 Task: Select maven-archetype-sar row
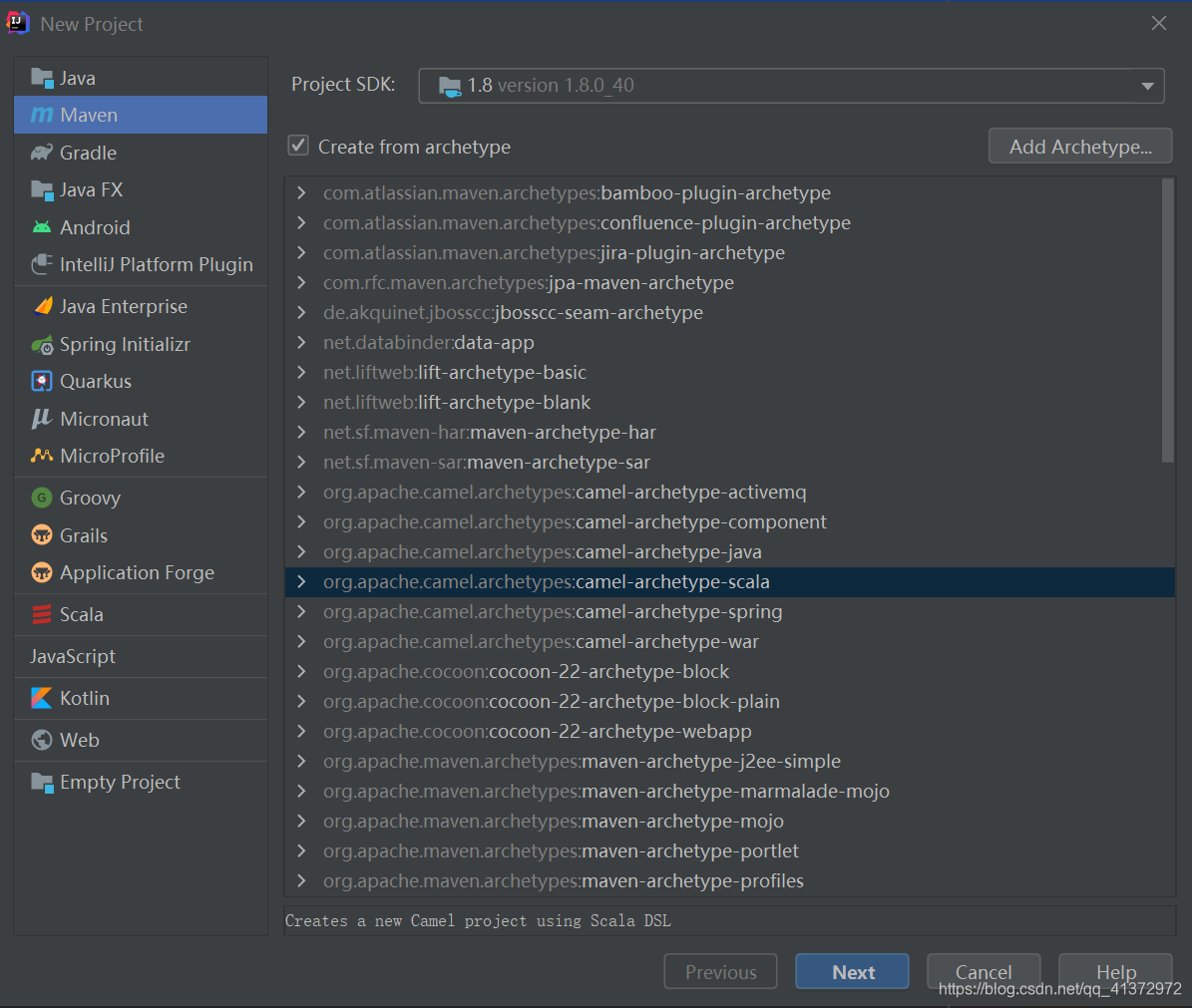730,462
